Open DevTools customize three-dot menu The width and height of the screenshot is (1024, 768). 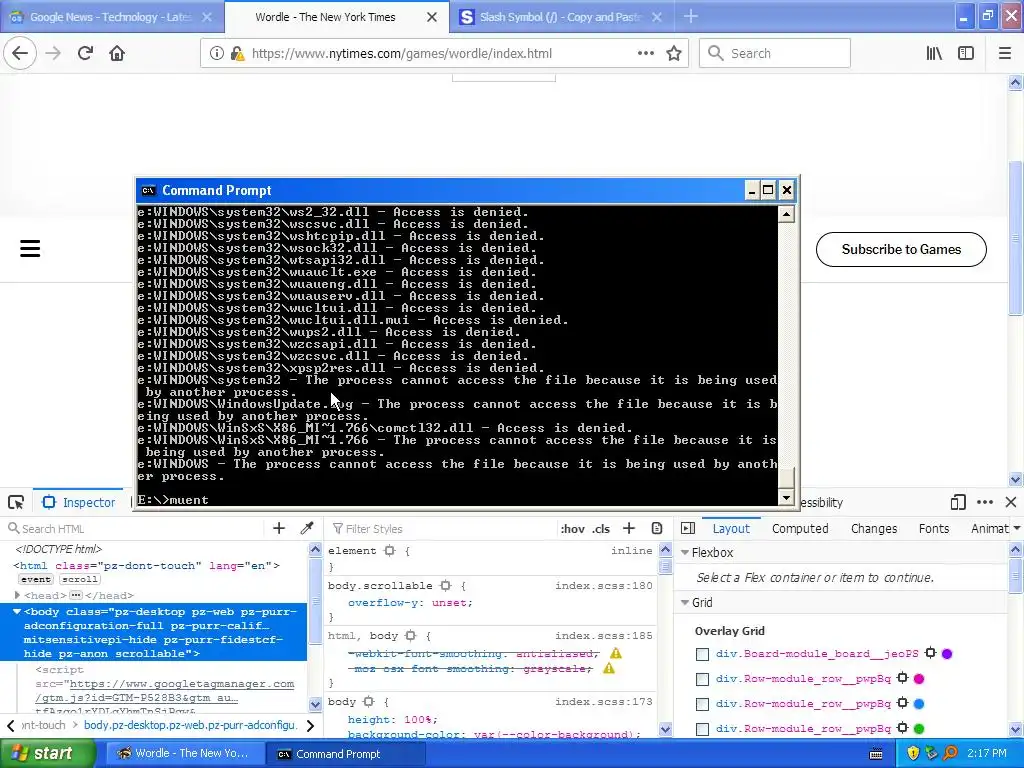[985, 502]
